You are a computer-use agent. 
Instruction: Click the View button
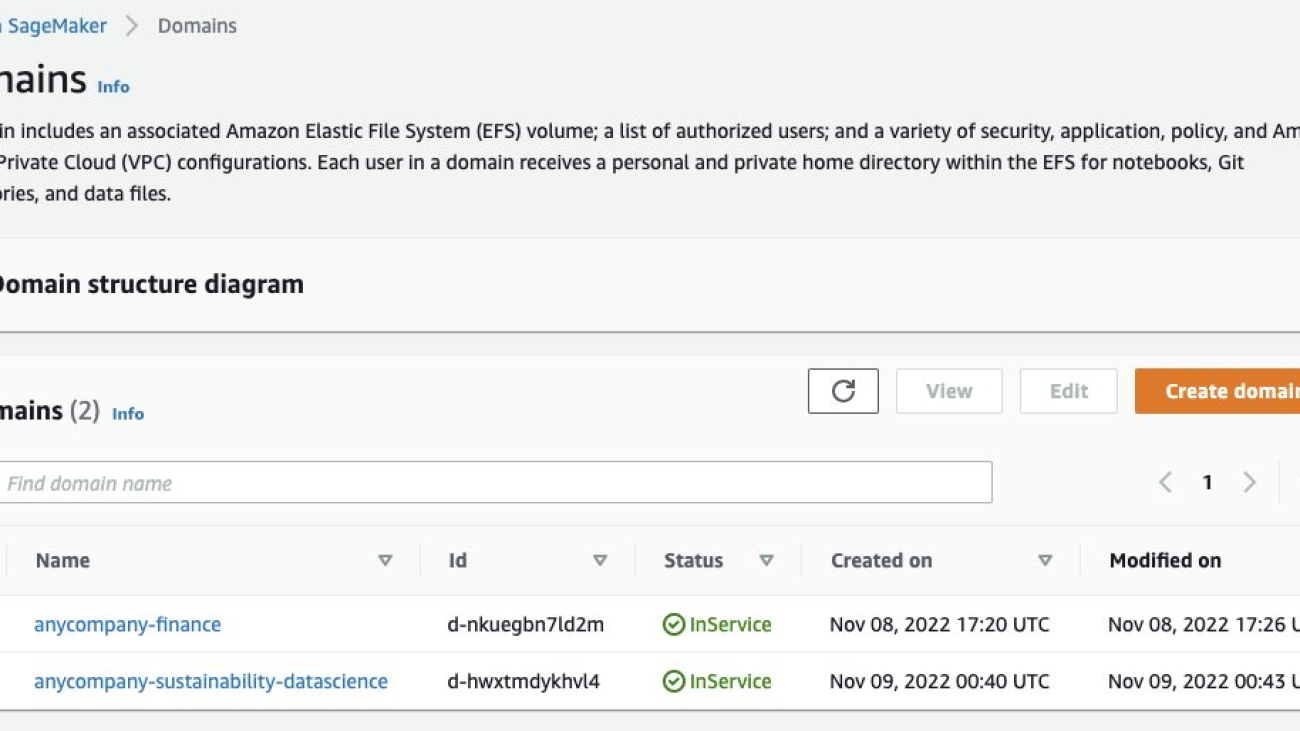(949, 391)
